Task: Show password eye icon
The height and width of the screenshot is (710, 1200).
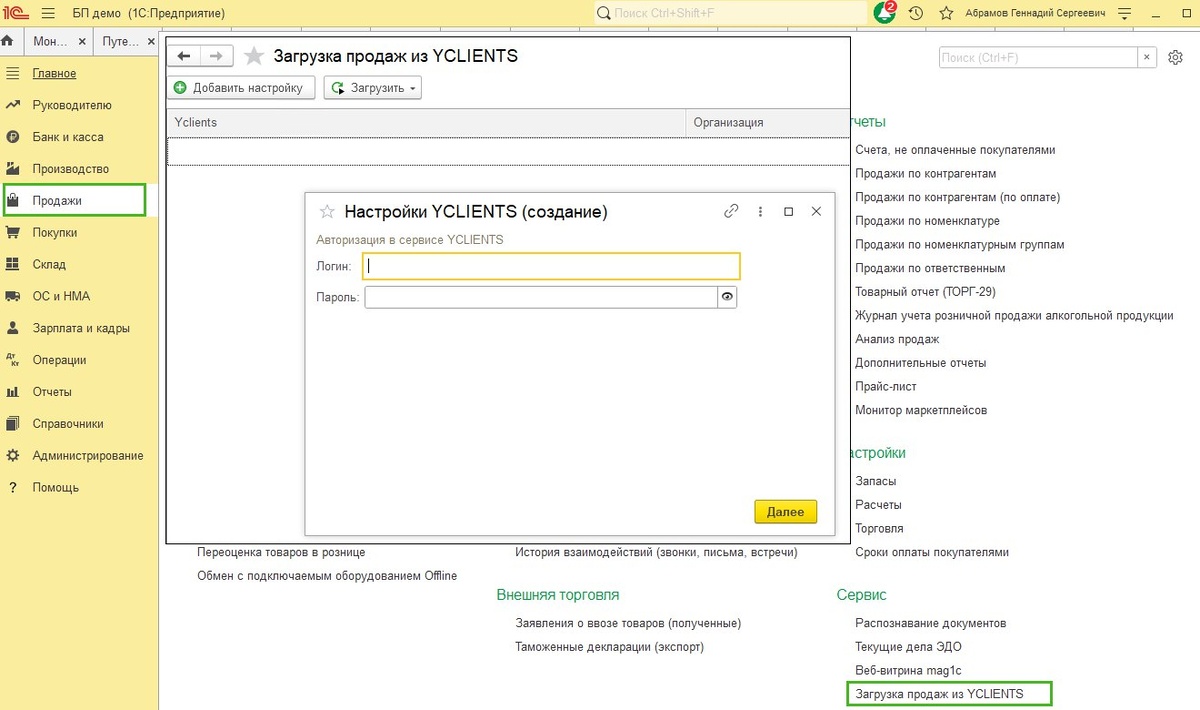Action: pos(727,297)
